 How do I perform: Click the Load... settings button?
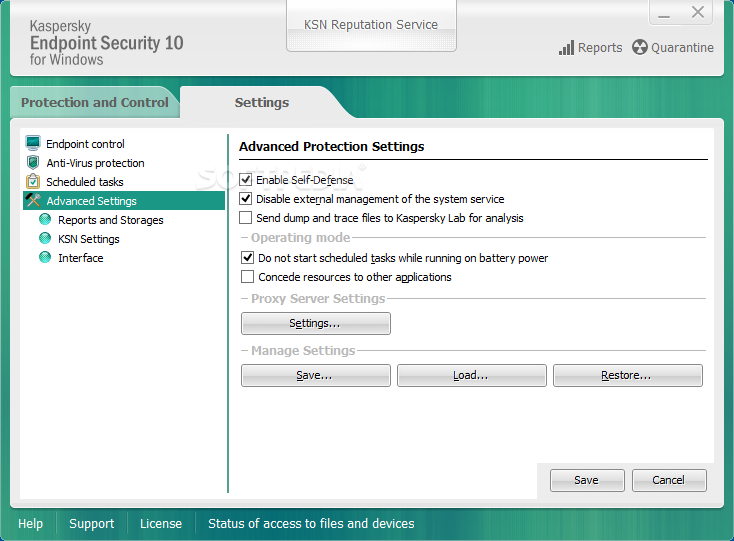click(471, 375)
